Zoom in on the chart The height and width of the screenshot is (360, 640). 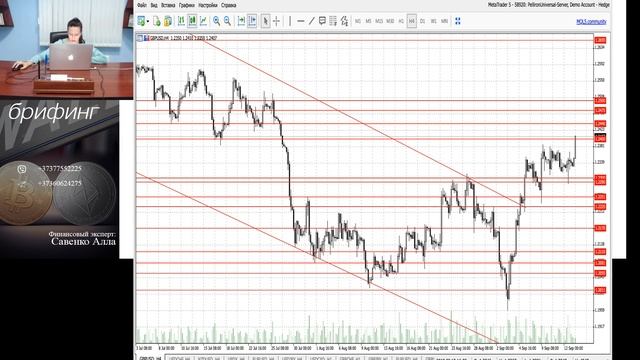click(x=216, y=21)
